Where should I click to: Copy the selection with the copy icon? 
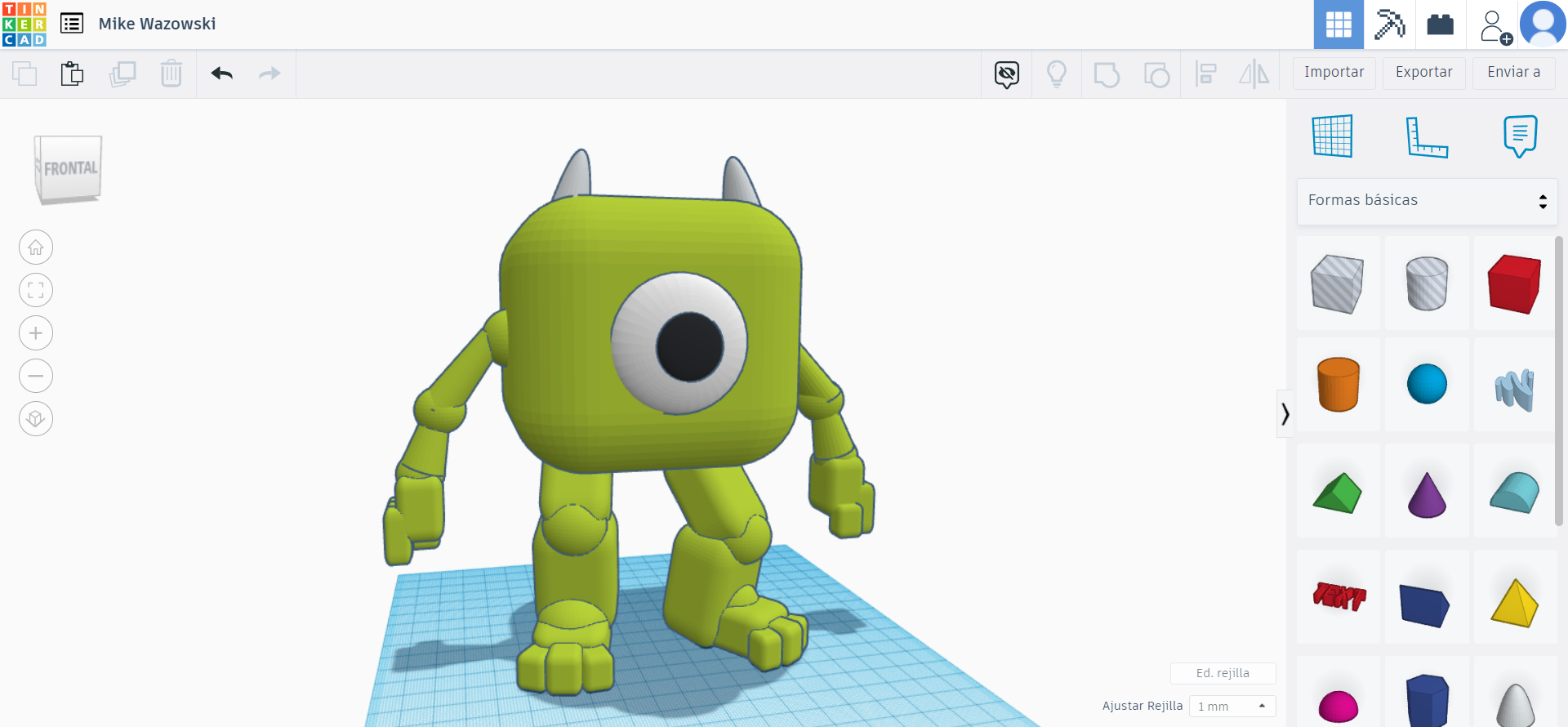tap(24, 74)
